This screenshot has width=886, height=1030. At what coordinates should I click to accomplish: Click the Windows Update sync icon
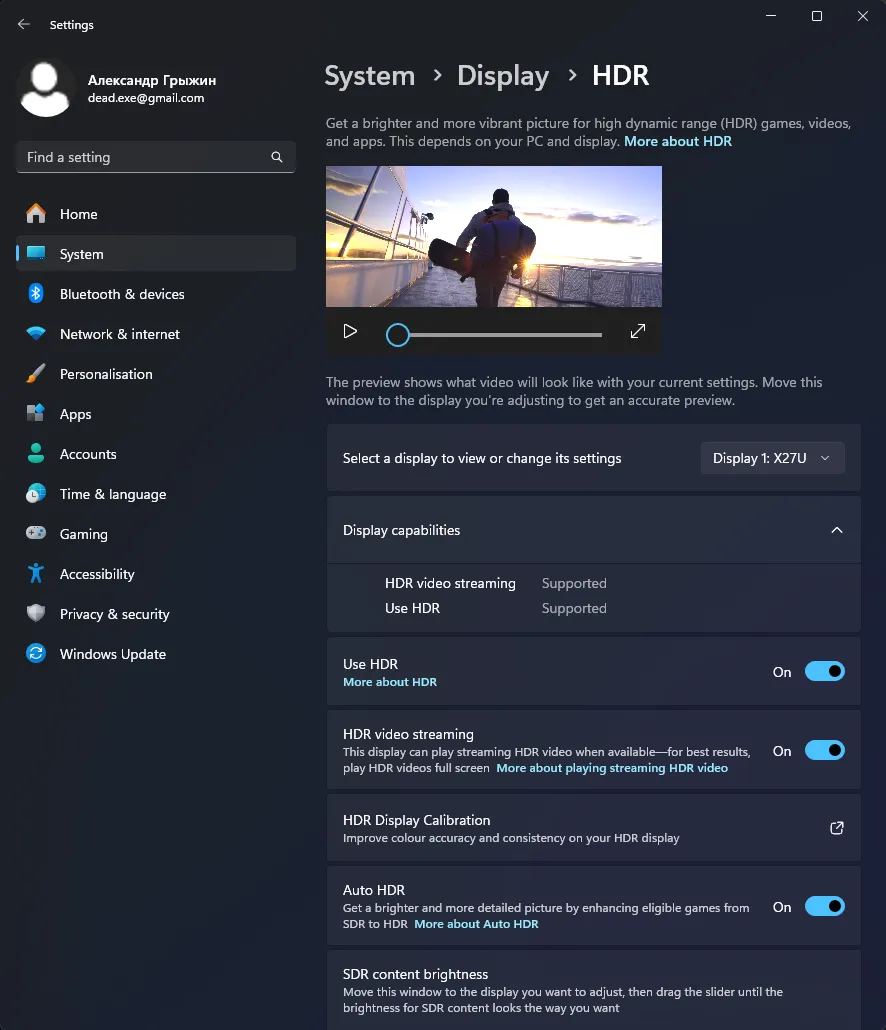coord(36,654)
